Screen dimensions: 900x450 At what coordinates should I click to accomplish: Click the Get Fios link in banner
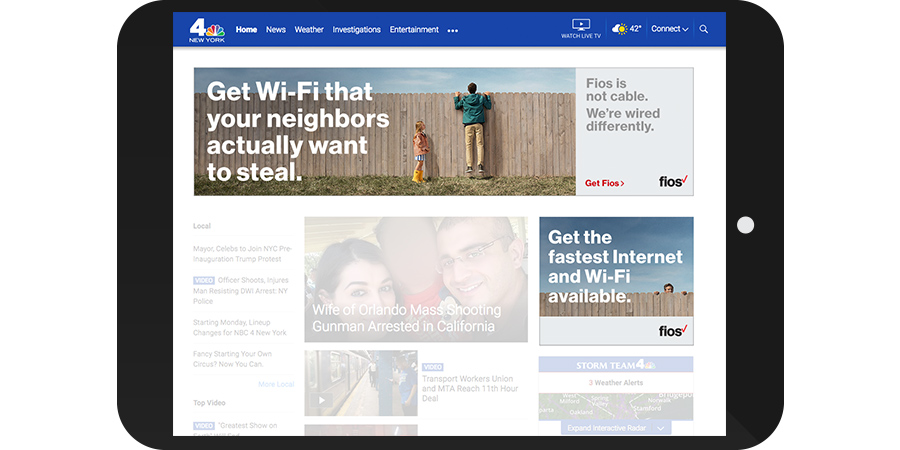[x=604, y=183]
